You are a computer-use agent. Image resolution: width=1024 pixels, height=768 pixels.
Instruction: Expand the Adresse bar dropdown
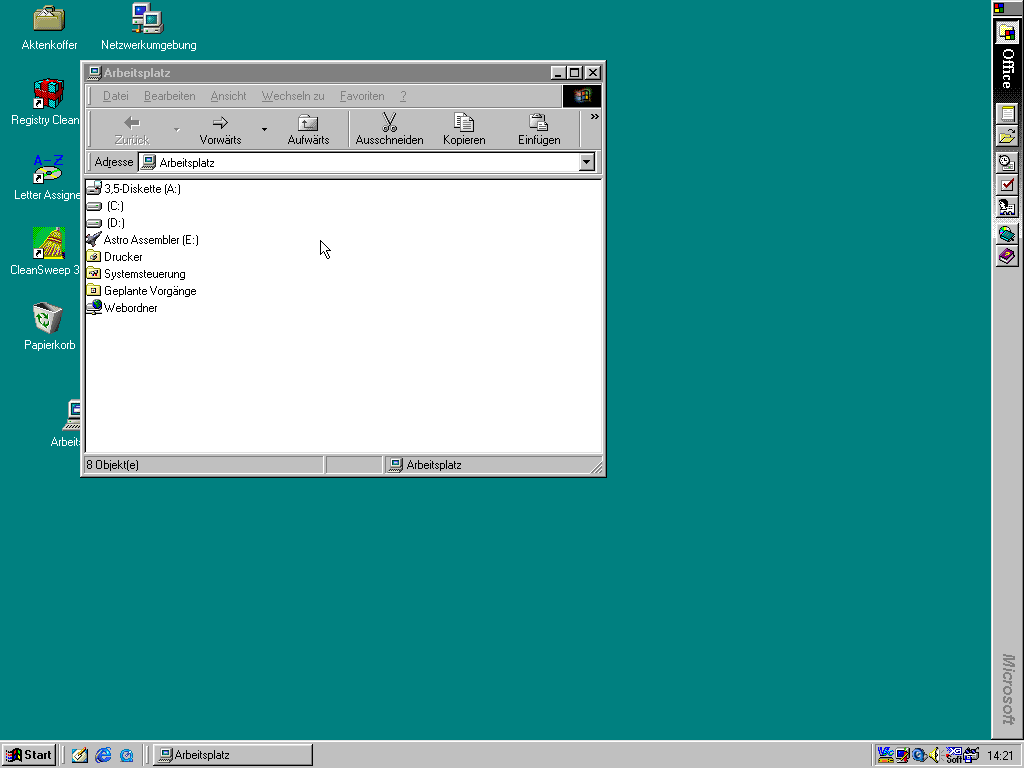(586, 162)
